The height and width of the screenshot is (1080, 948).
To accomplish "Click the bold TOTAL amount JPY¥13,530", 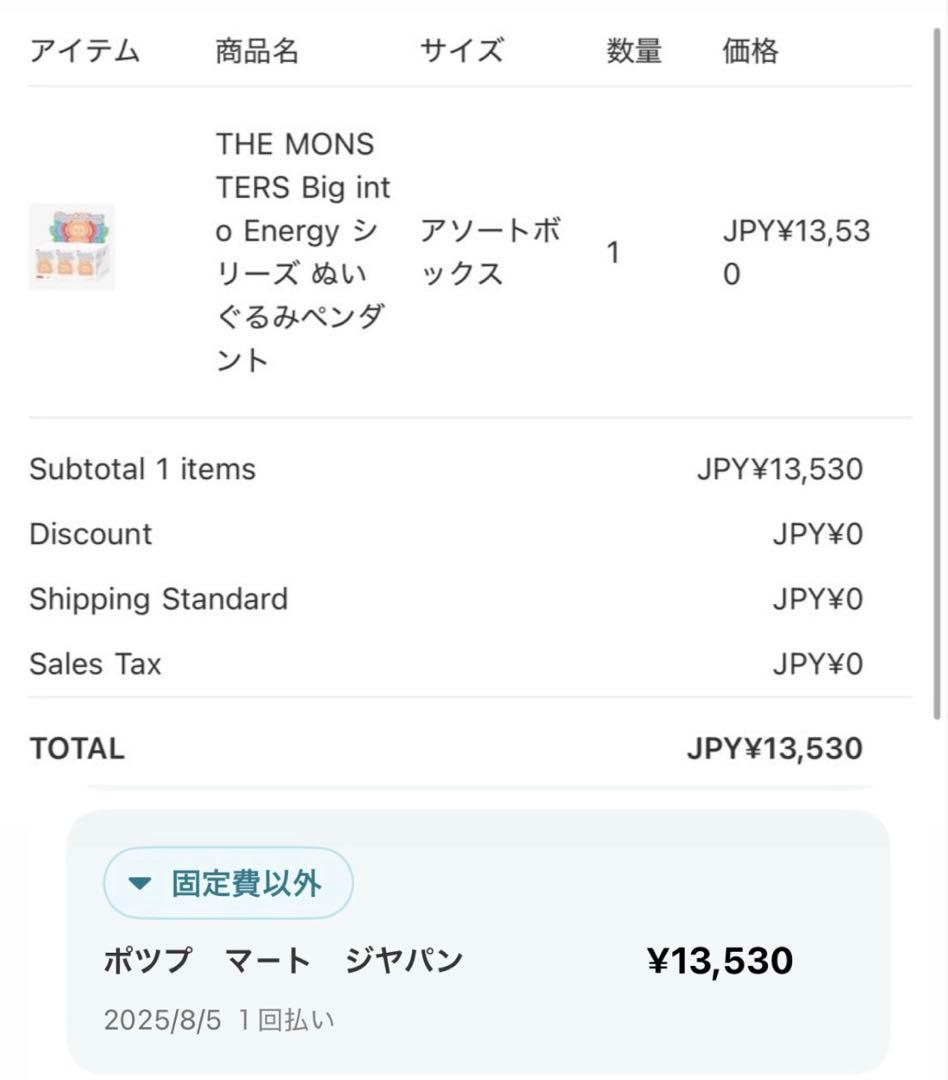I will pyautogui.click(x=774, y=749).
